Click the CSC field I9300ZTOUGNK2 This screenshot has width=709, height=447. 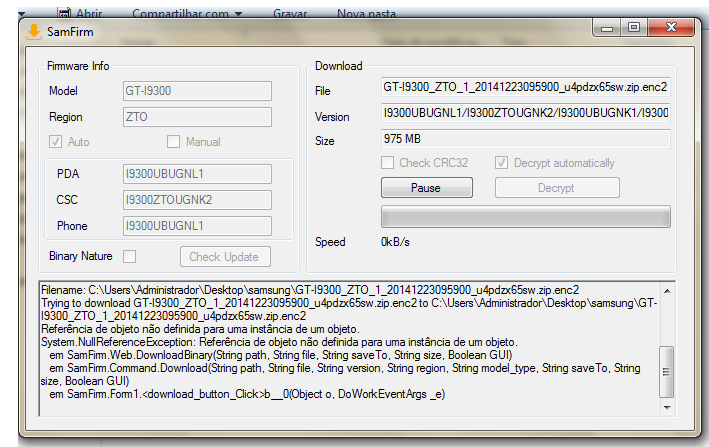click(x=197, y=200)
